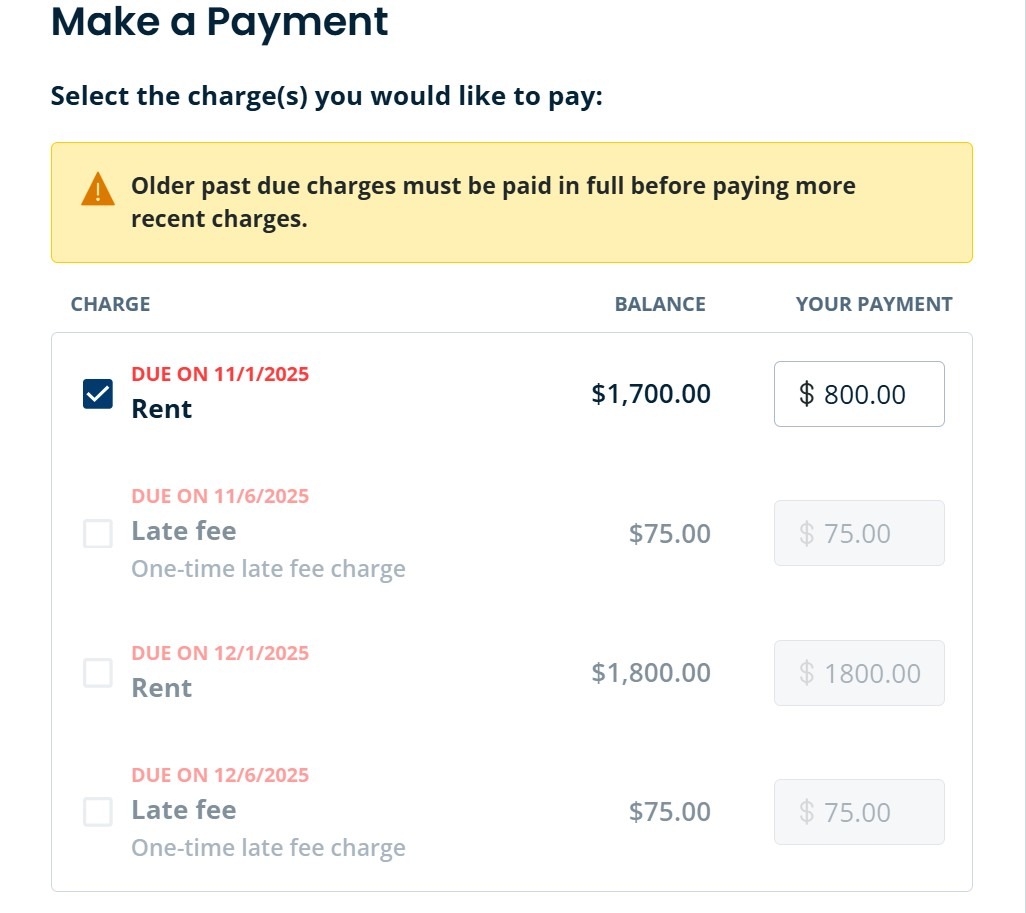Click the $75.00 payment field for 11/6 late fee
Image resolution: width=1026 pixels, height=913 pixels.
pyautogui.click(x=859, y=534)
